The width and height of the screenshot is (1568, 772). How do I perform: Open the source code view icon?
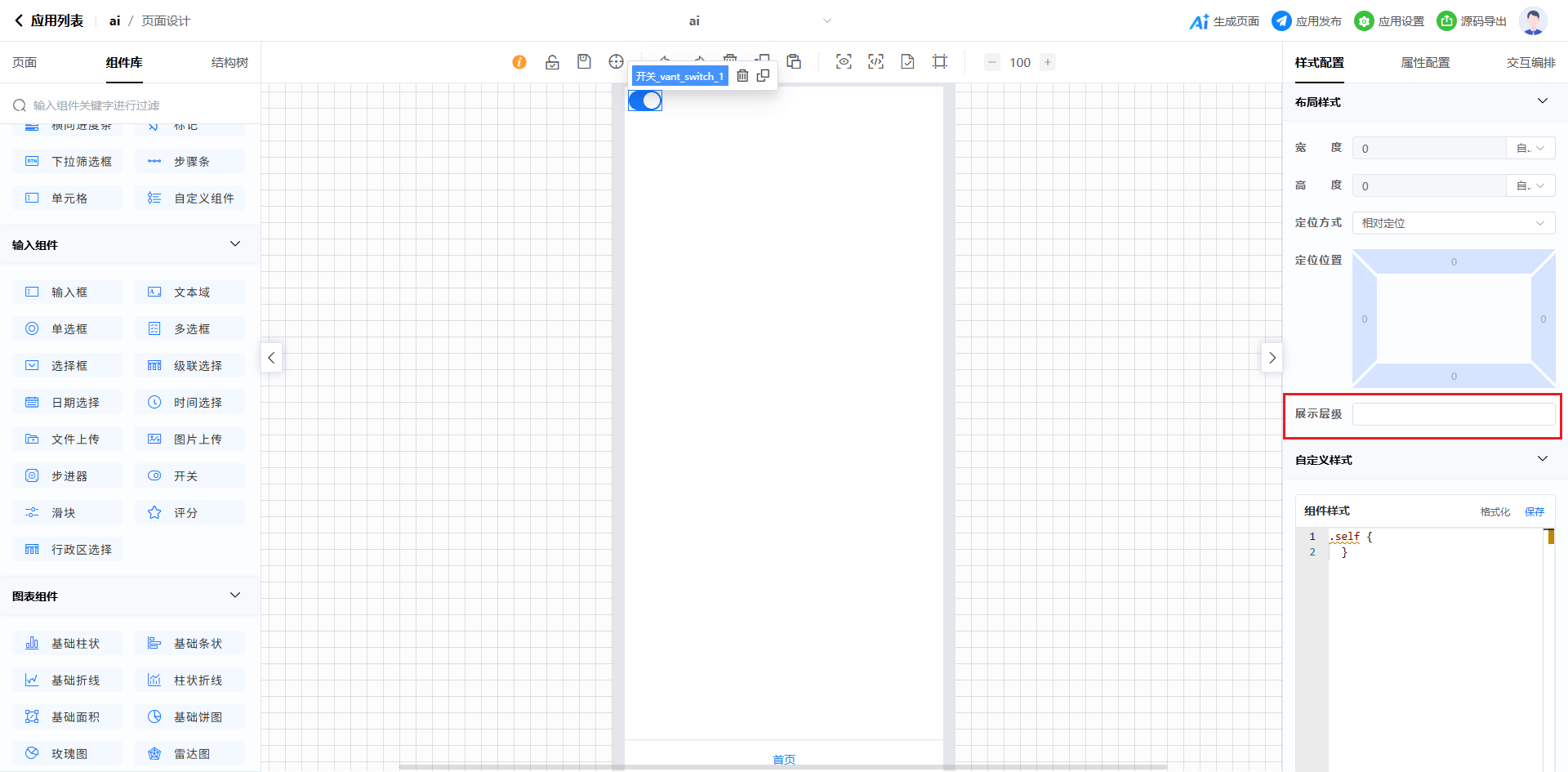coord(875,62)
